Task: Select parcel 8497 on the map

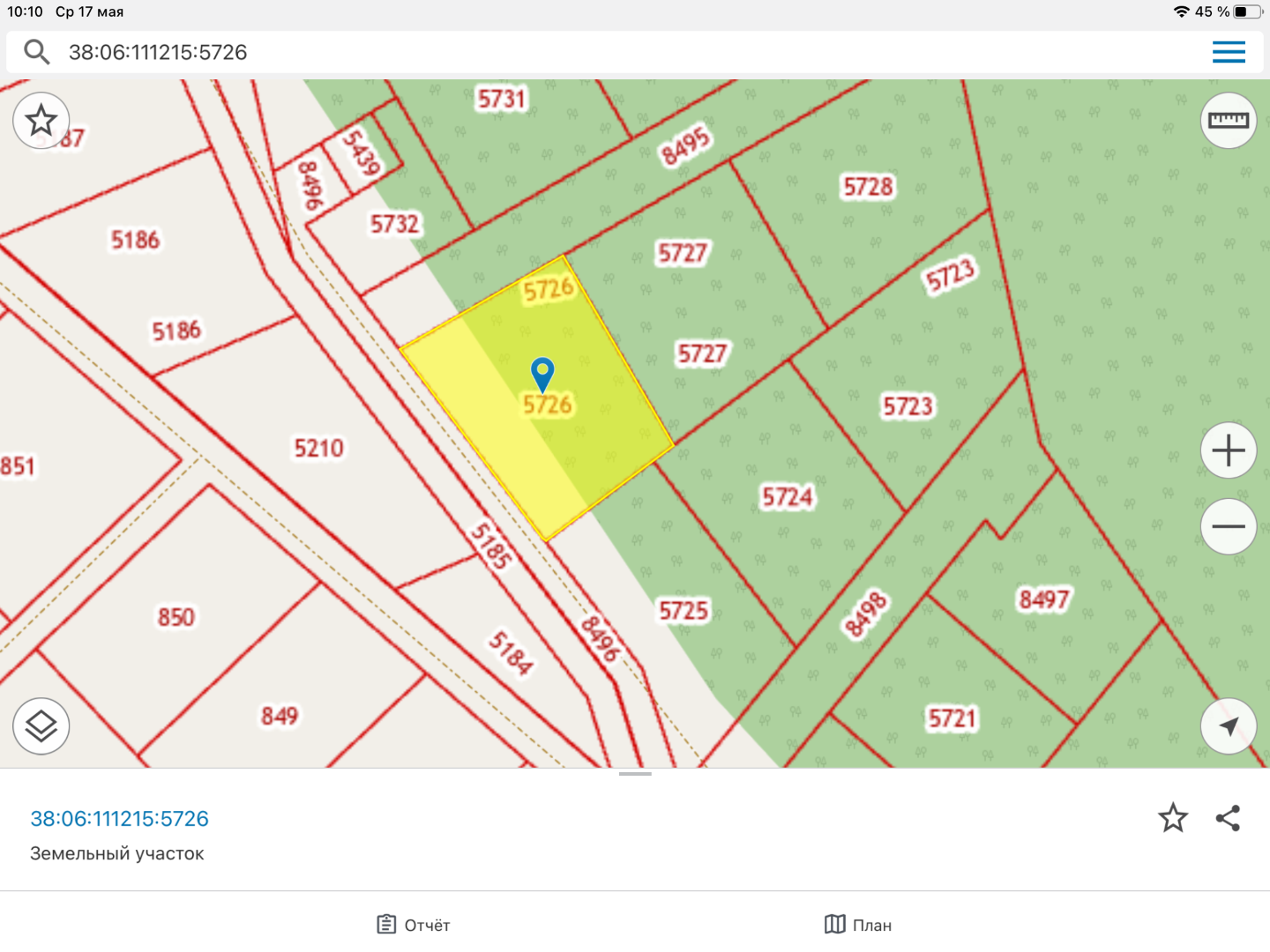Action: tap(1043, 600)
